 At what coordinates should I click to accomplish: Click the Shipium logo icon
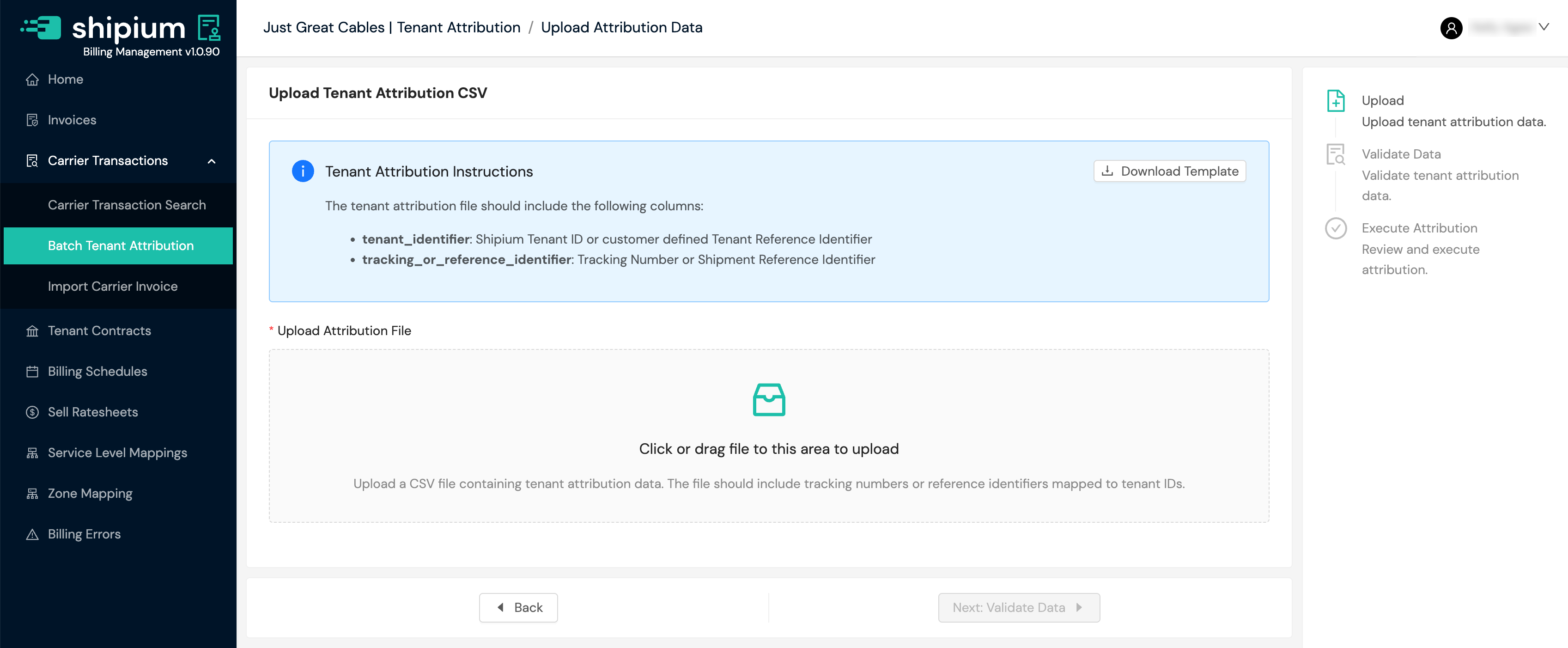(42, 27)
